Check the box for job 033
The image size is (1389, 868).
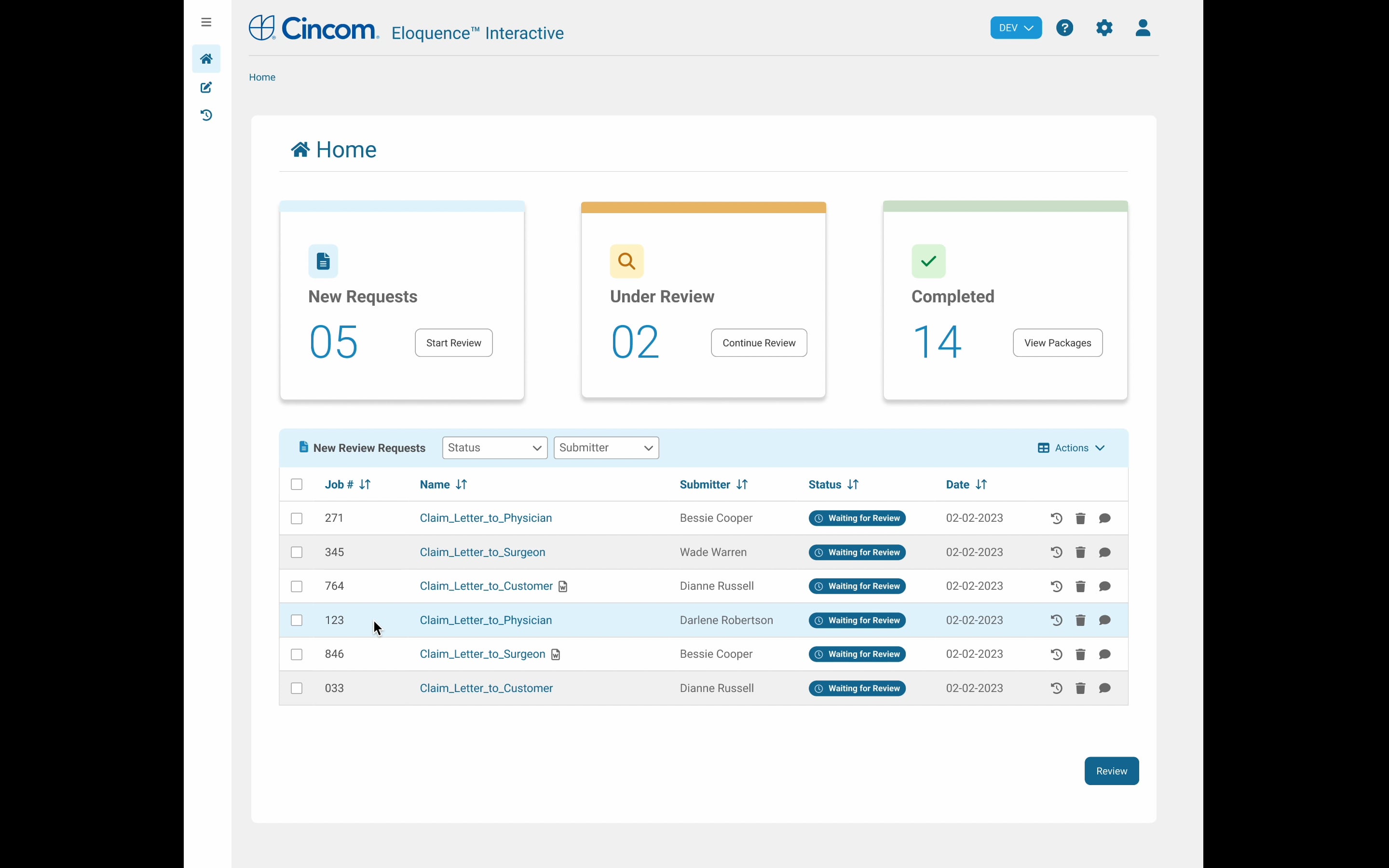(297, 688)
